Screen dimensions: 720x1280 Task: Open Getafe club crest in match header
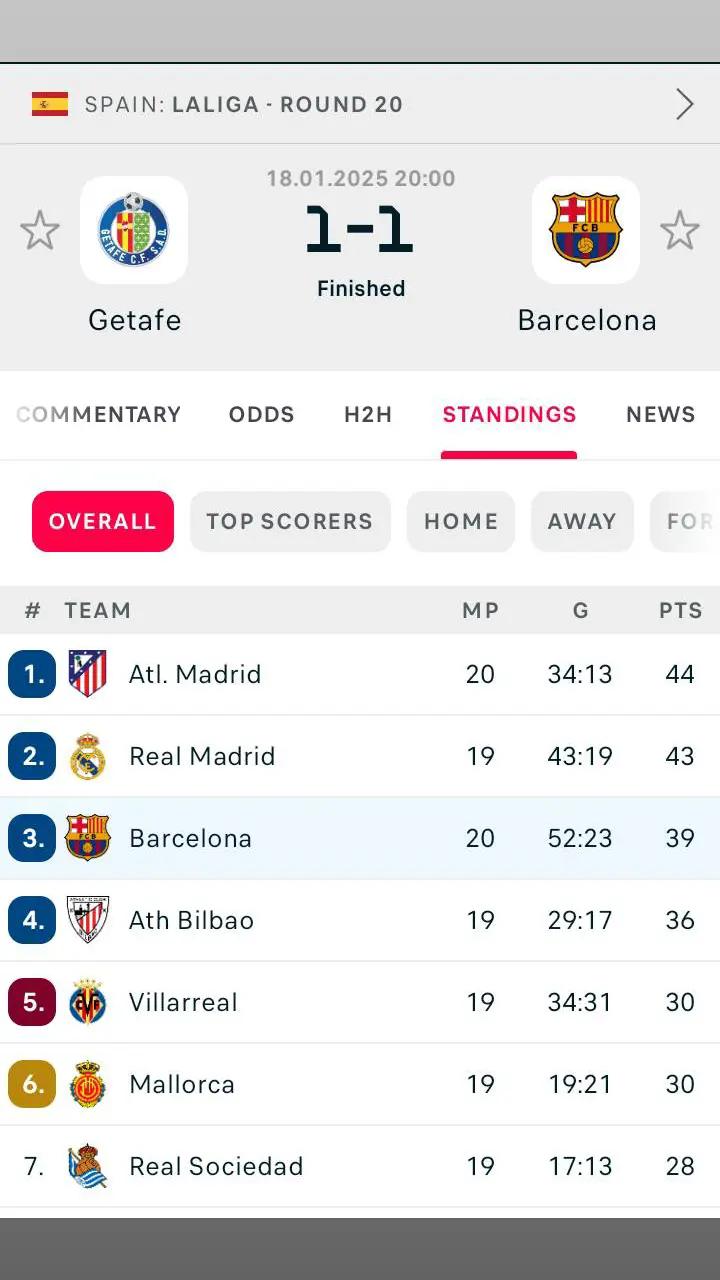tap(134, 230)
